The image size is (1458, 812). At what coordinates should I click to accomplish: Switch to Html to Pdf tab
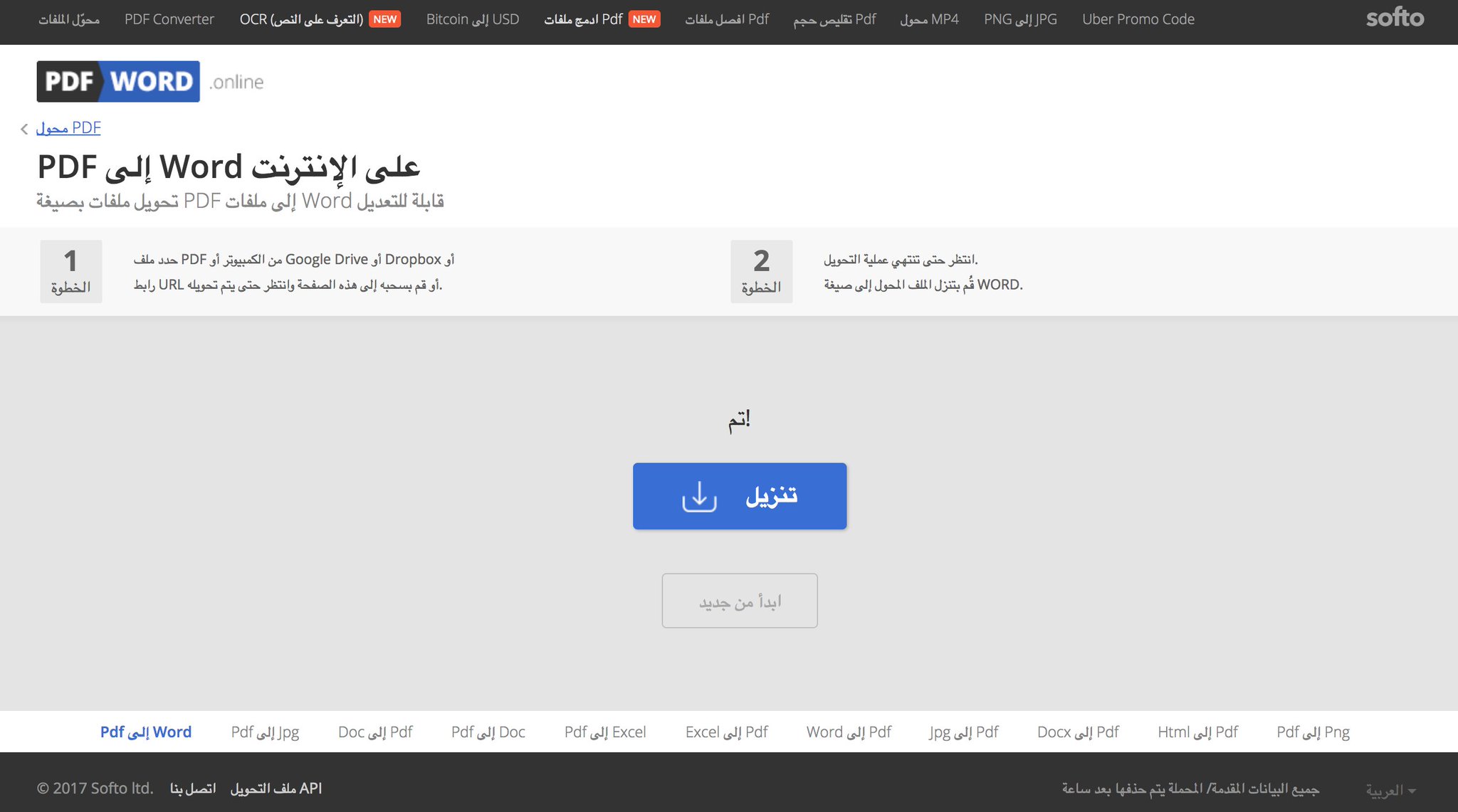coord(1197,732)
